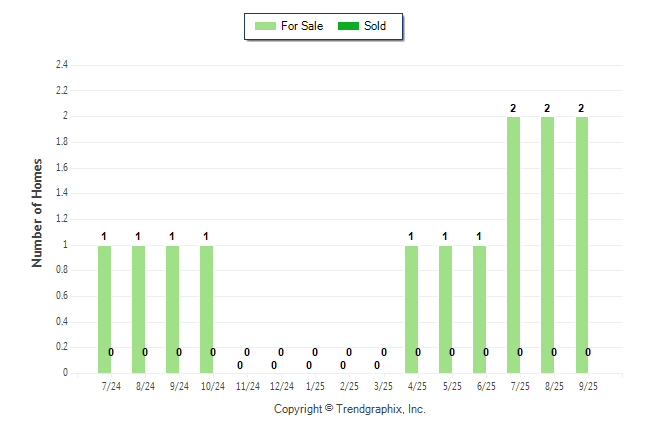Click the 6/25 For Sale bar
This screenshot has width=646, height=434.
[x=479, y=309]
